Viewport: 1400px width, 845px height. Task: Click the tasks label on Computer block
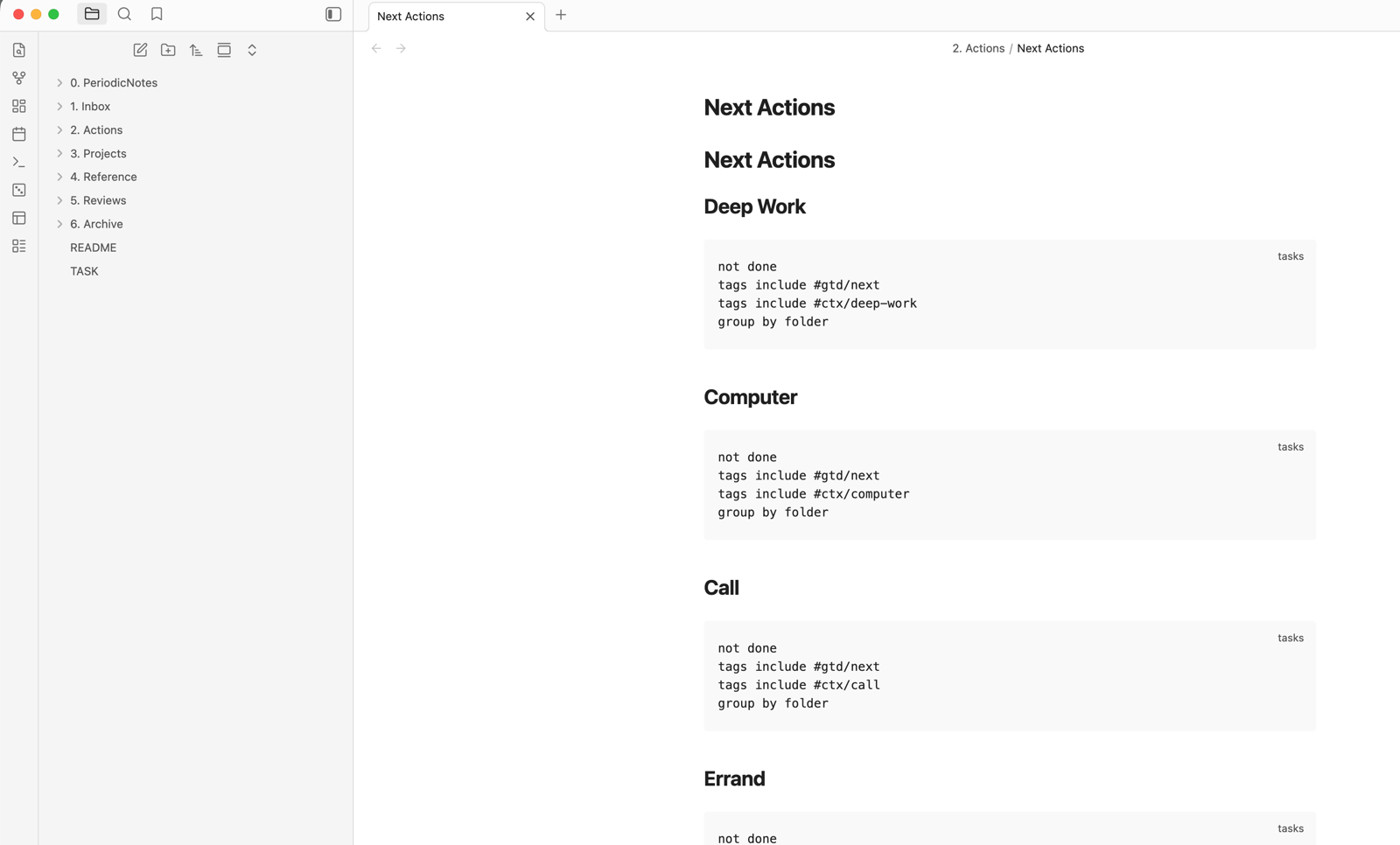[1290, 447]
